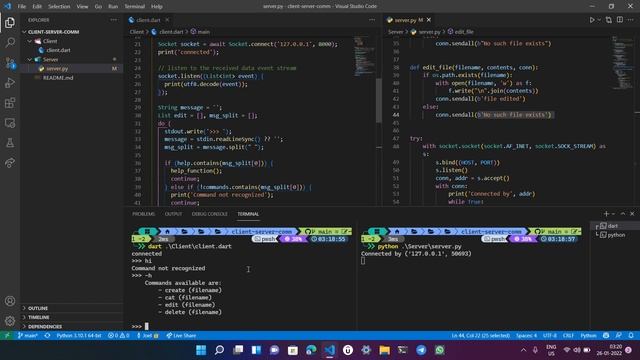Click the Synchronize Changes icon in status bar
Viewport: 640px width, 360px height.
[47, 336]
